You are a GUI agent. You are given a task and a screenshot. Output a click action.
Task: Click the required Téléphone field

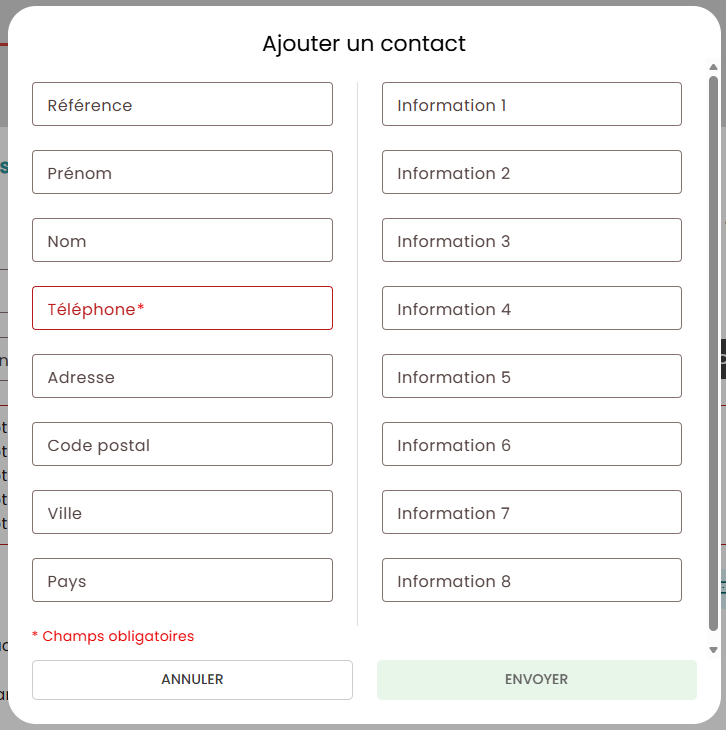click(x=182, y=308)
